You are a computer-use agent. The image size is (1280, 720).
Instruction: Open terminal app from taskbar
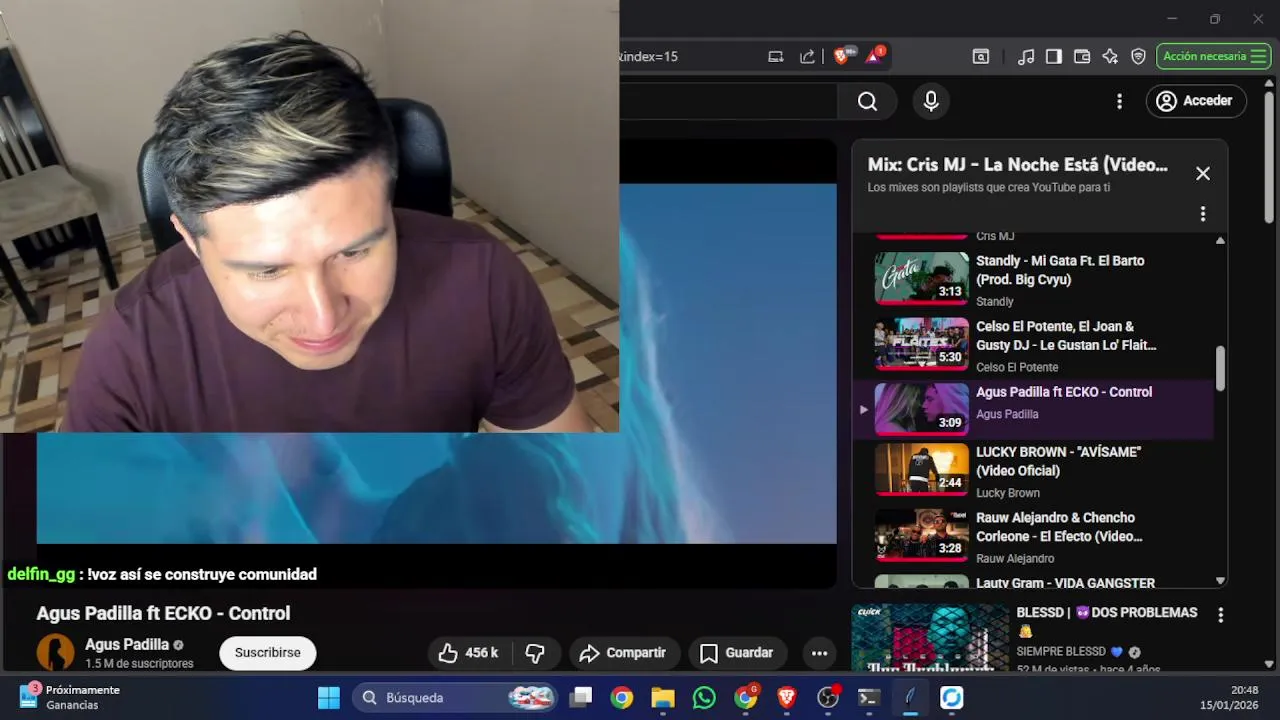point(869,697)
